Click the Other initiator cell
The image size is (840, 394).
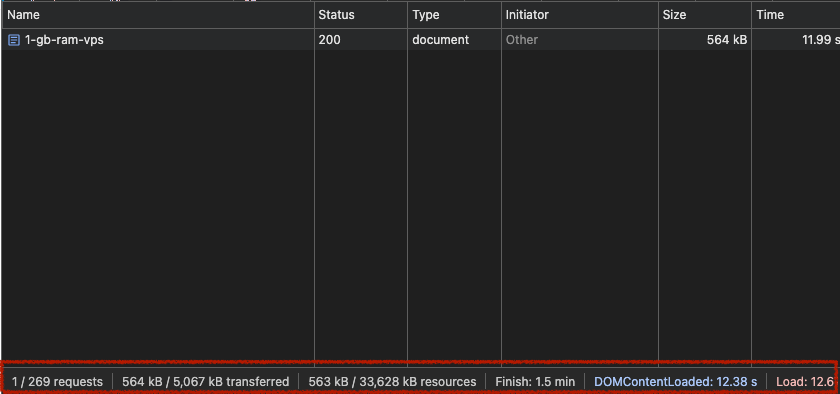coord(580,40)
